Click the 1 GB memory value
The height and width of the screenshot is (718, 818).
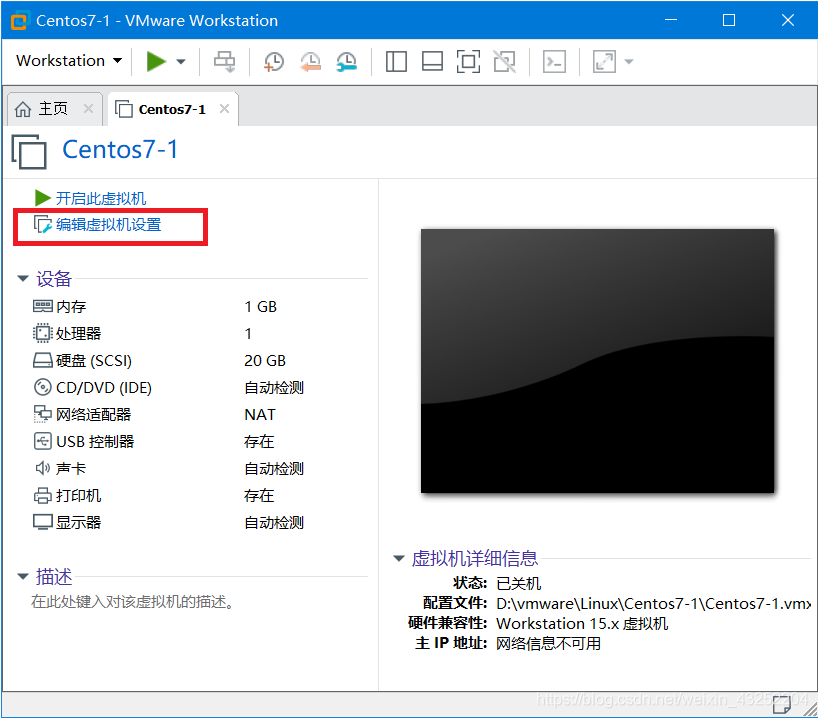click(x=260, y=307)
